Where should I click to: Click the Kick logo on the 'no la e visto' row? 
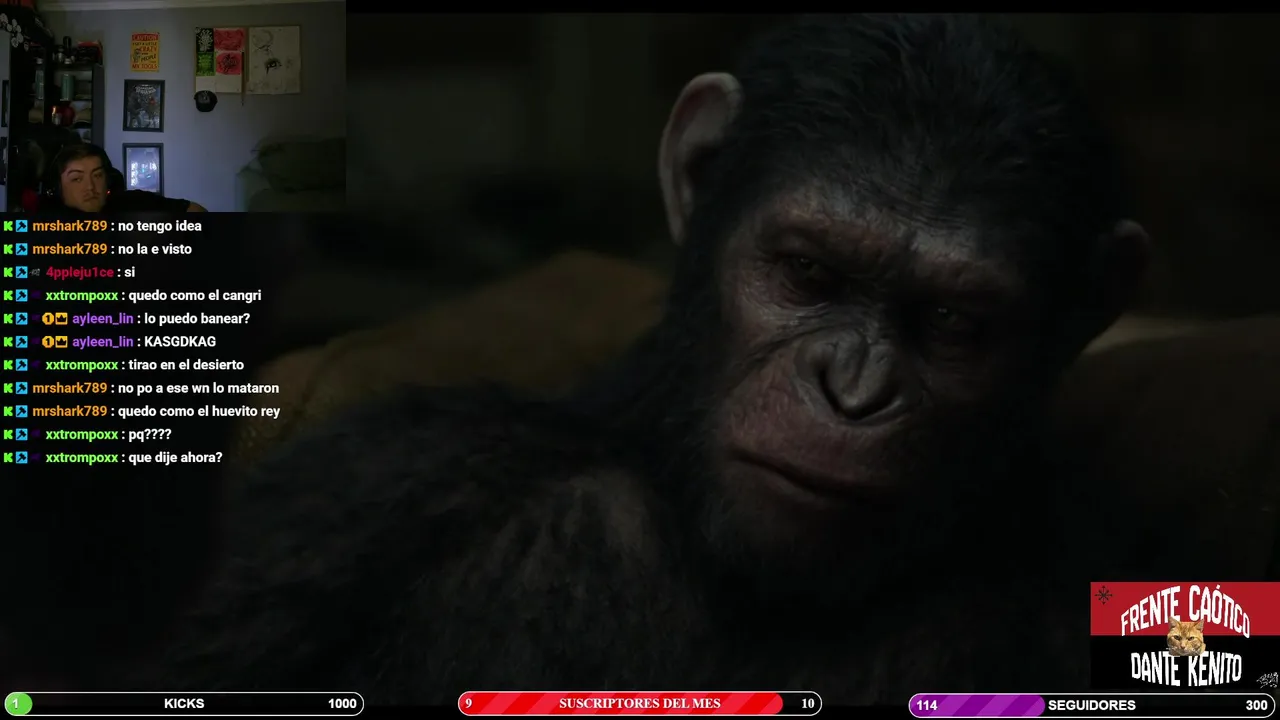tap(8, 249)
